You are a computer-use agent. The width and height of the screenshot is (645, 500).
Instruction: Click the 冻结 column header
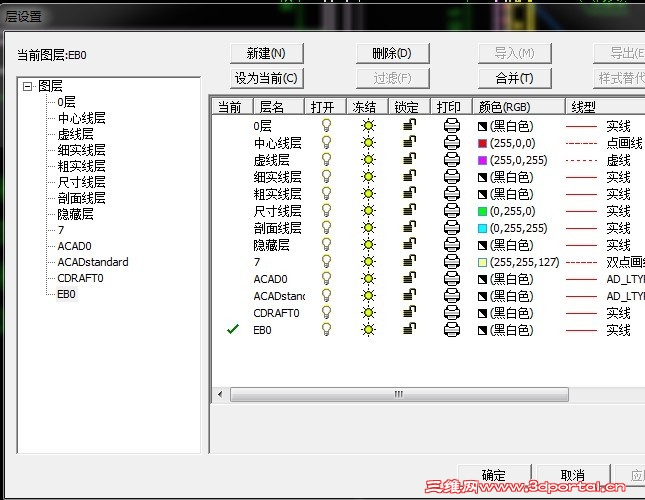click(367, 107)
